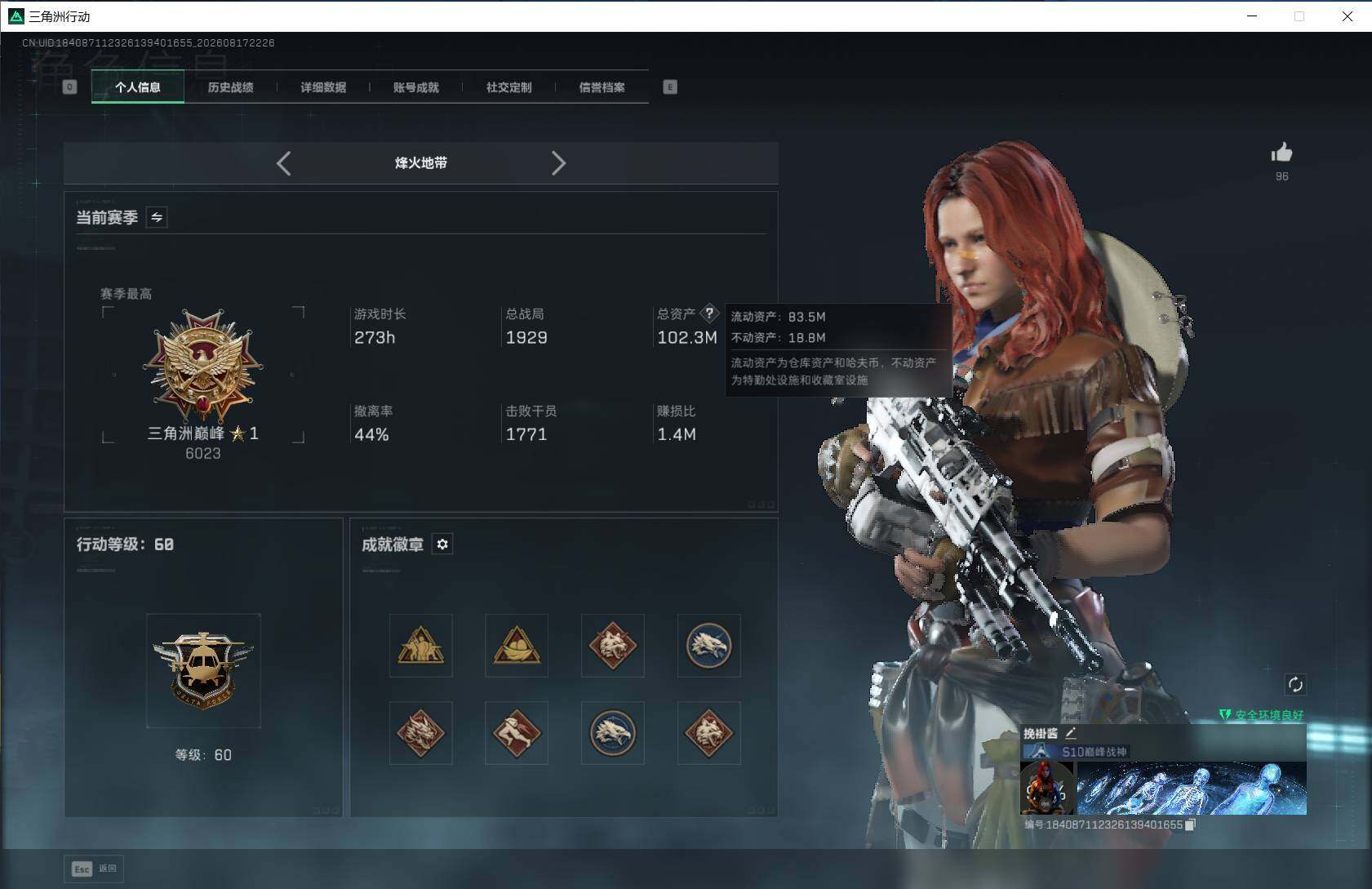Open the 个人信息 tab

coord(138,87)
